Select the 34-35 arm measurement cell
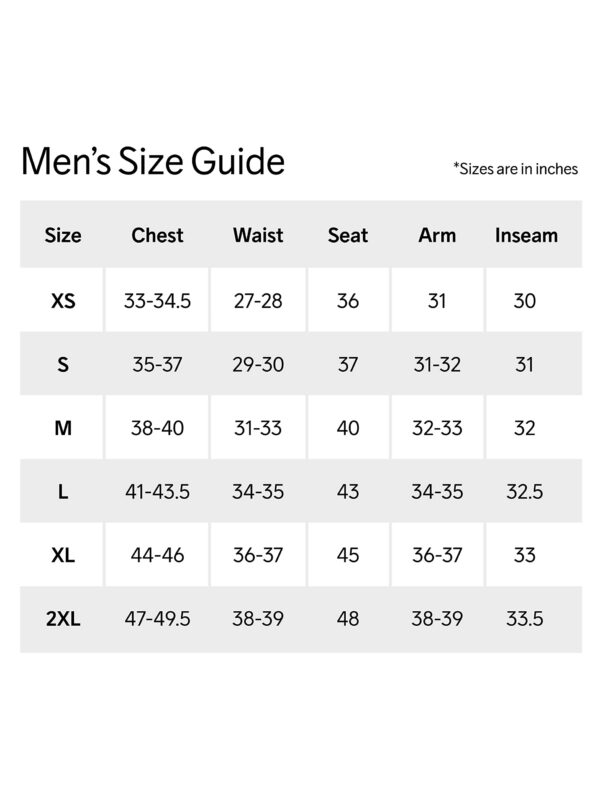 (x=437, y=492)
